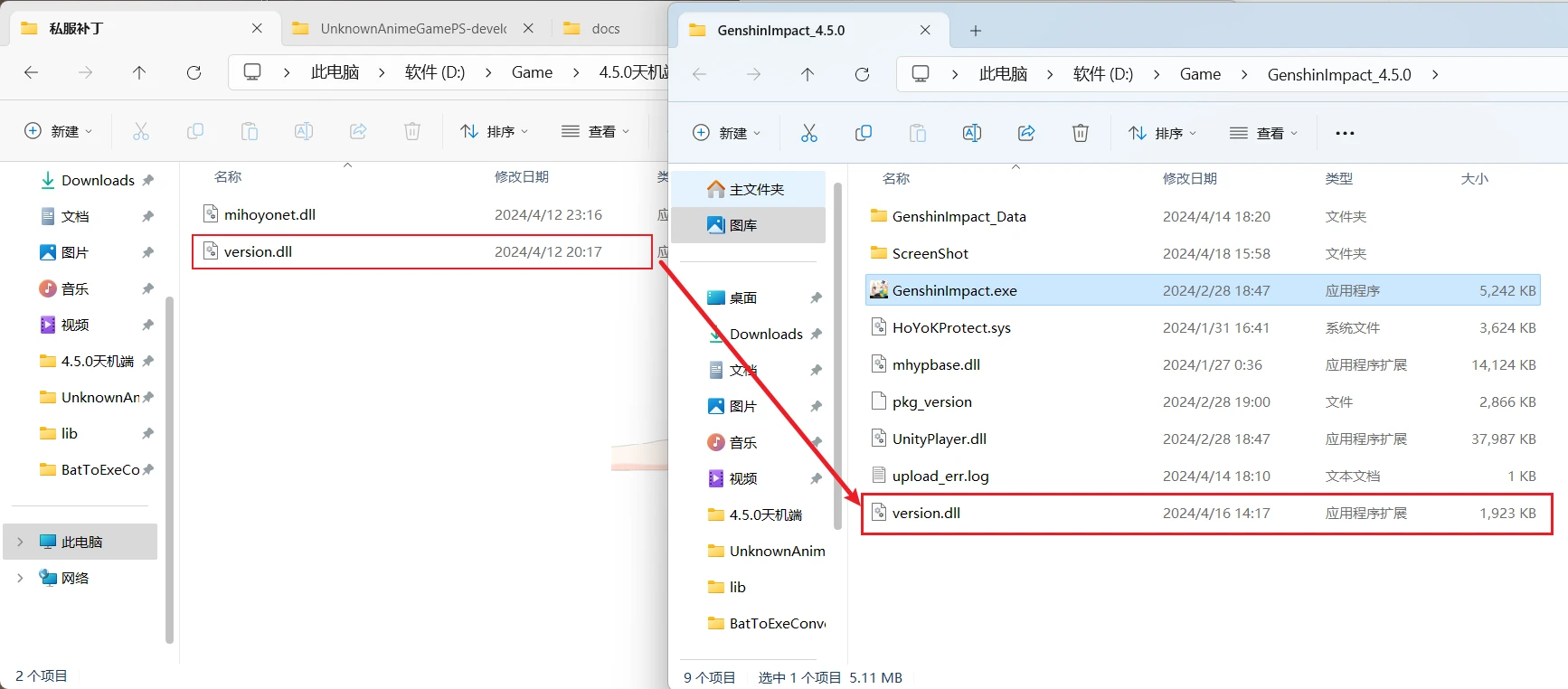1568x689 pixels.
Task: Close the UnknownAnimeGamePS-devel tab
Action: coord(528,28)
